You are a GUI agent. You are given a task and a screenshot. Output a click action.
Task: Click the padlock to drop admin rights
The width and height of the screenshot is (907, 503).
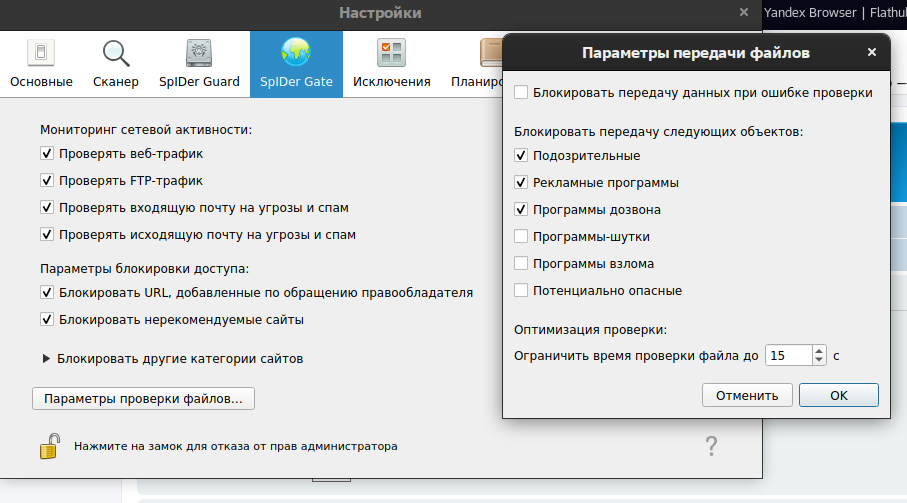point(50,446)
